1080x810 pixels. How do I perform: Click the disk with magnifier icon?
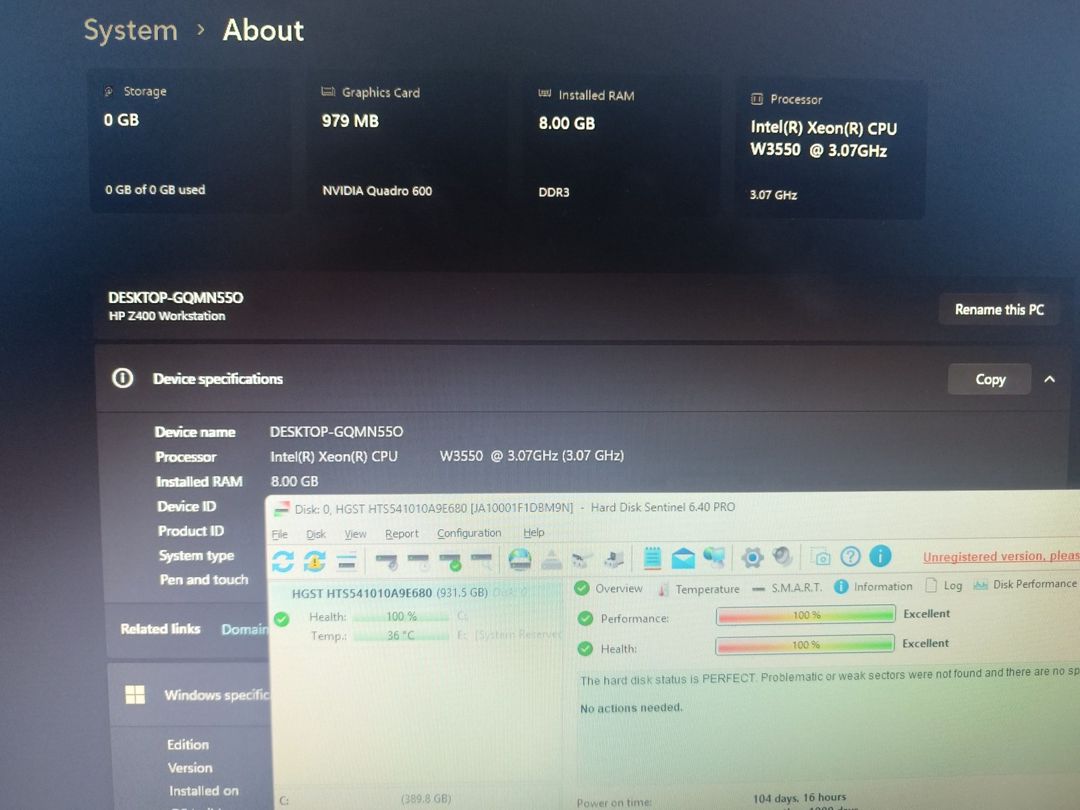pyautogui.click(x=482, y=561)
